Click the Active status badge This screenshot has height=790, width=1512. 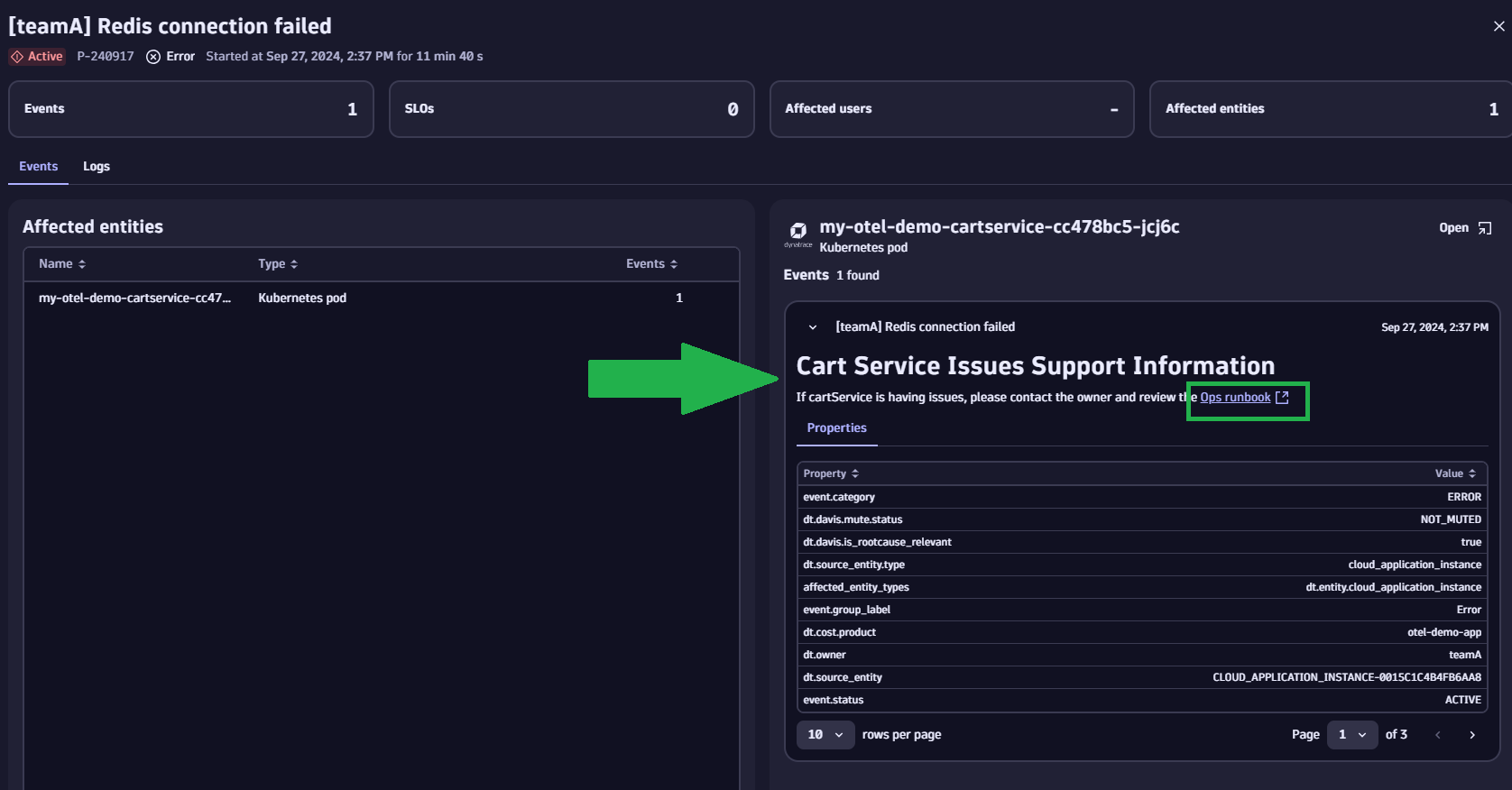[37, 56]
